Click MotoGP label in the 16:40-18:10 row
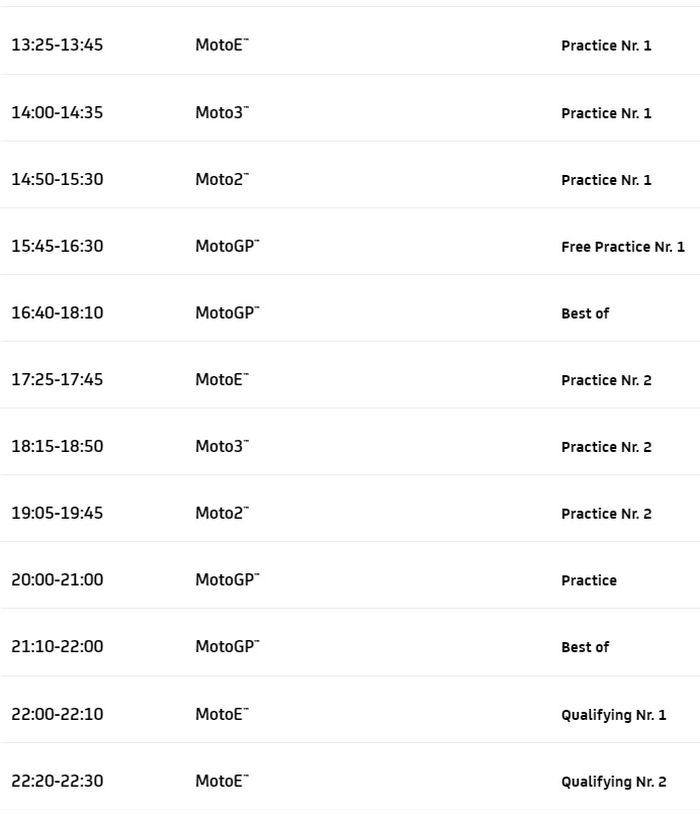 [226, 313]
